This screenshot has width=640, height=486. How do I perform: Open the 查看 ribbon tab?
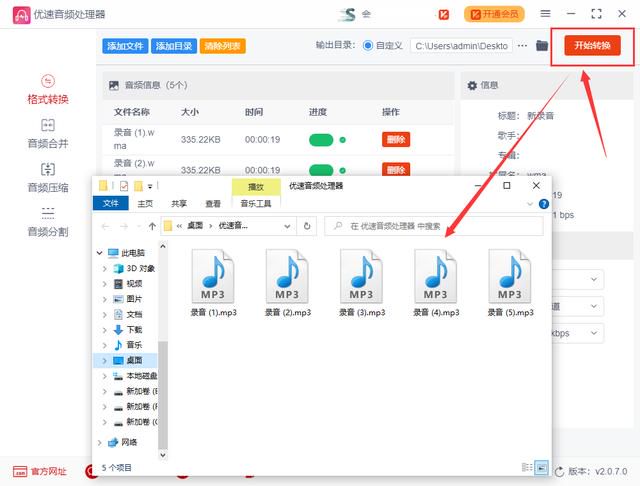[213, 203]
